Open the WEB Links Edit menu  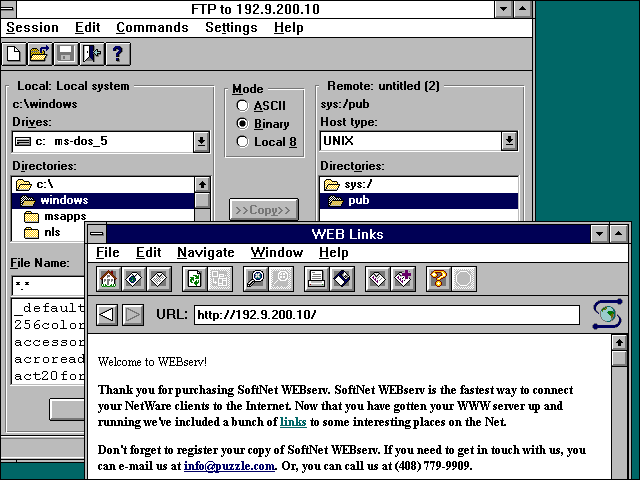149,253
